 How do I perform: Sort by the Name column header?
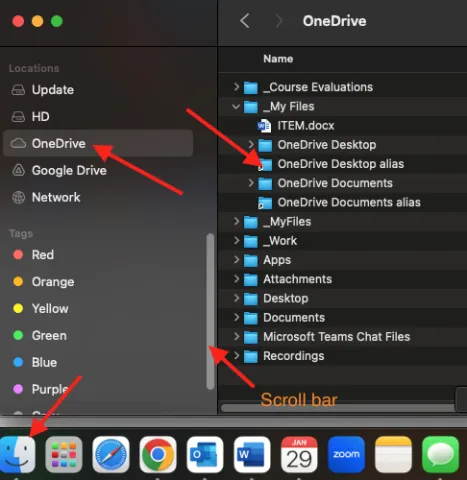(x=278, y=59)
